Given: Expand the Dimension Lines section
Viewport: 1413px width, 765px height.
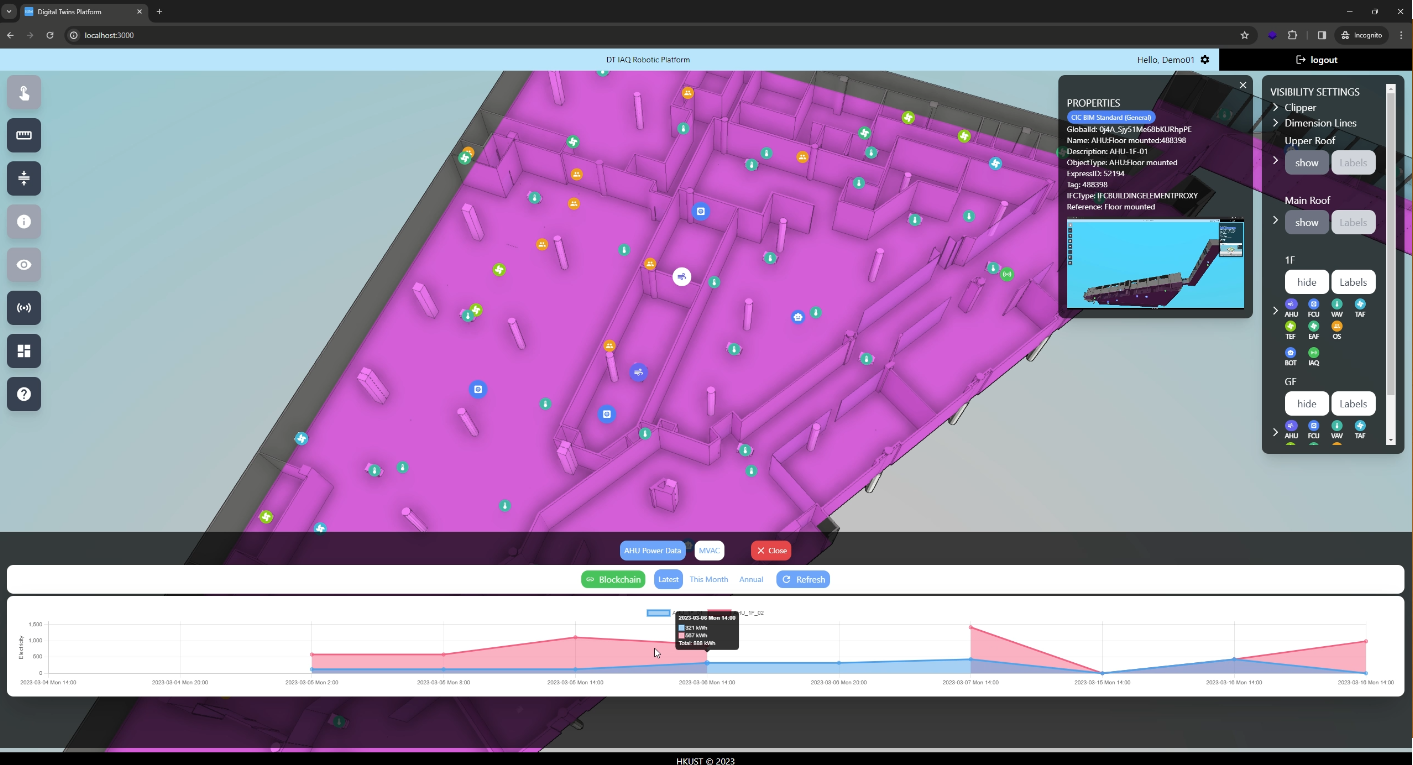Looking at the screenshot, I should (1276, 123).
